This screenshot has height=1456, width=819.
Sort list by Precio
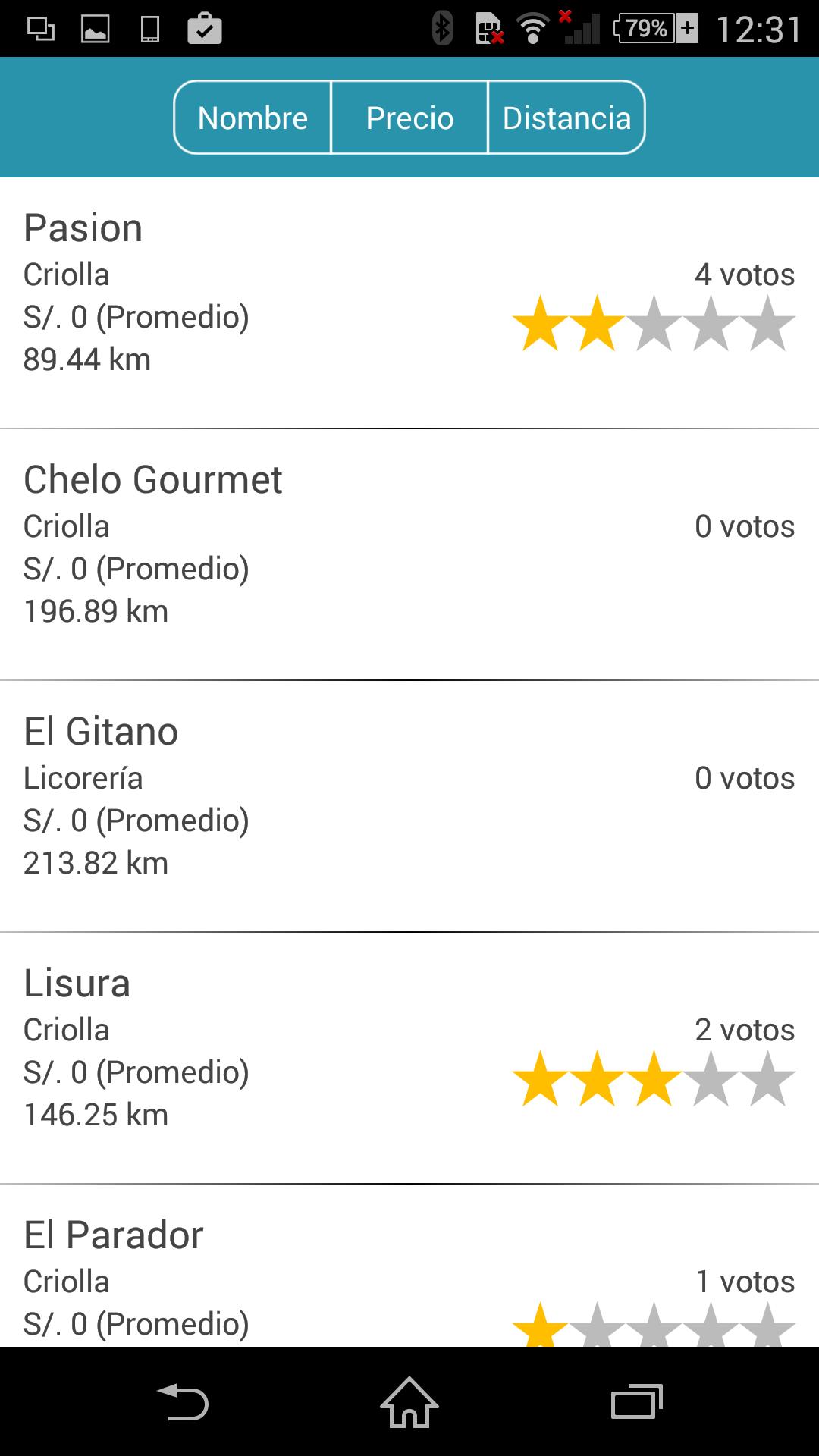pyautogui.click(x=409, y=118)
